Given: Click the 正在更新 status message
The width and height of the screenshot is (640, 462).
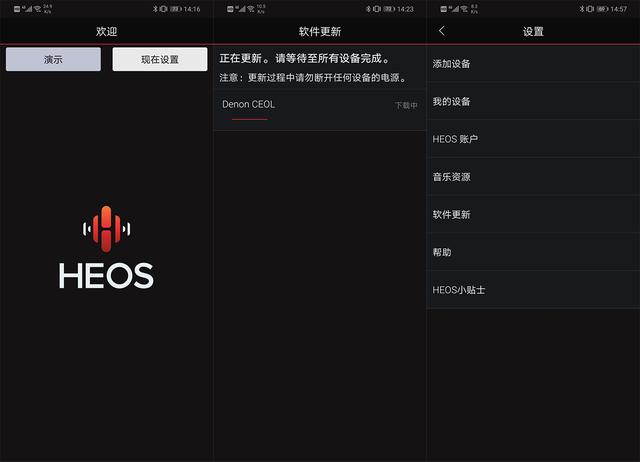Looking at the screenshot, I should [x=305, y=58].
